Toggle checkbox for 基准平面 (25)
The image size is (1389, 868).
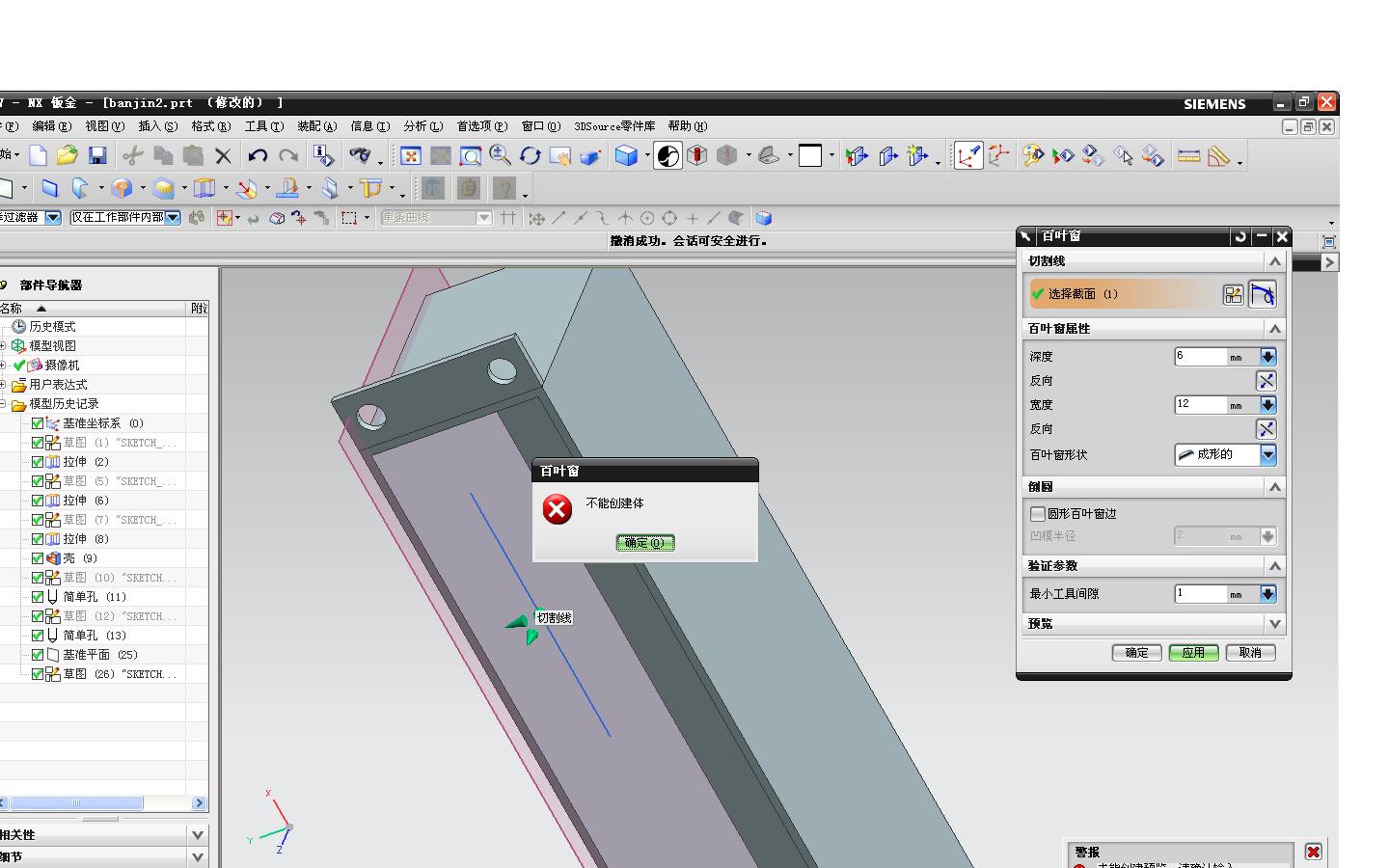tap(38, 655)
